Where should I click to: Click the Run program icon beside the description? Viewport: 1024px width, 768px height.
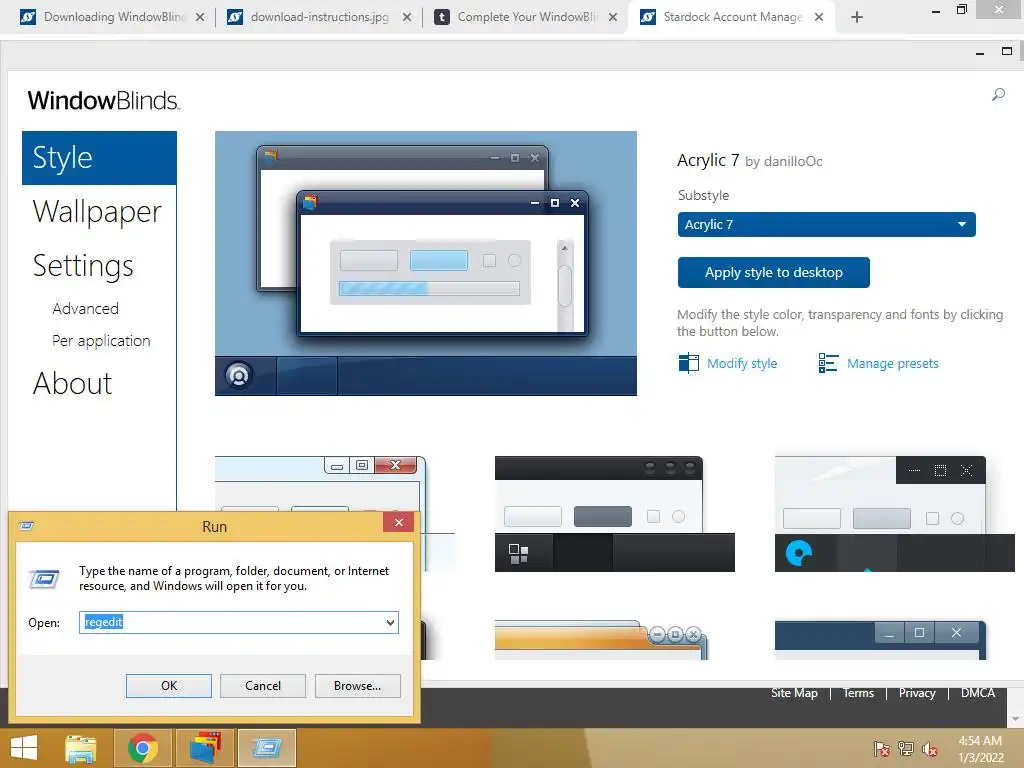[x=44, y=579]
